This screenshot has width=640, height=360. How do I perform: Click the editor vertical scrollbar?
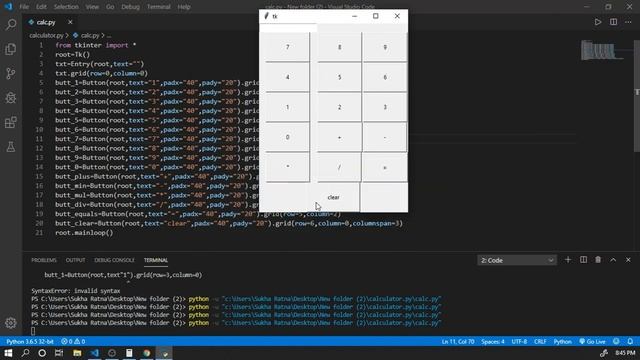637,96
